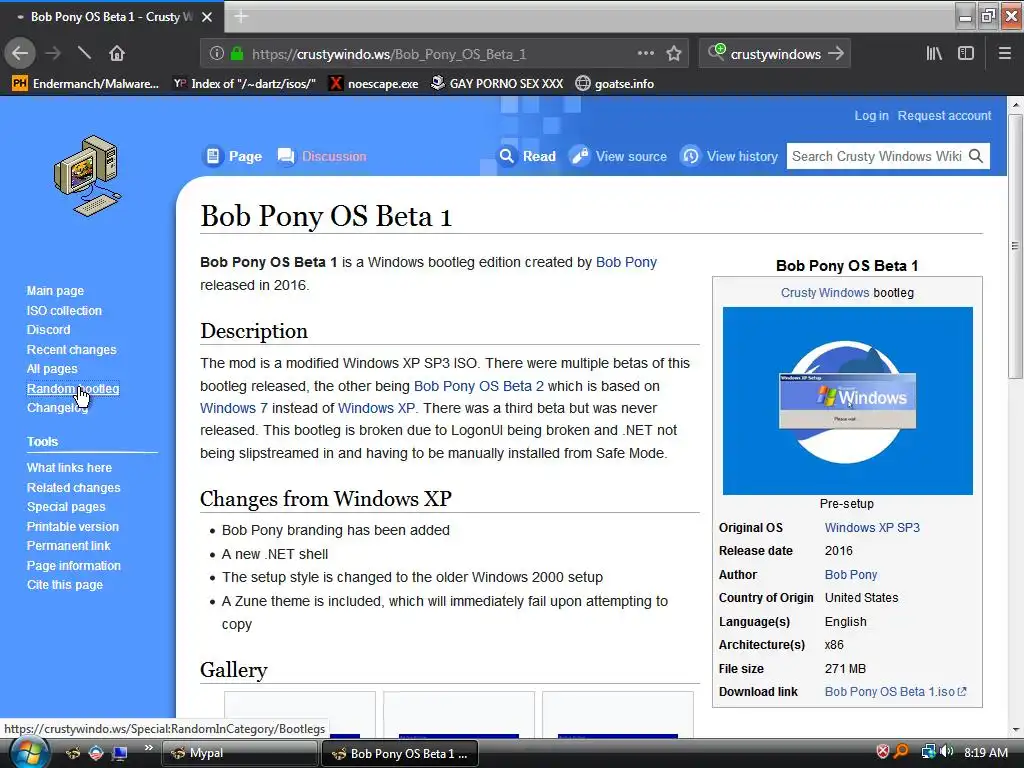Open Recent changes in sidebar
This screenshot has height=768, width=1024.
coord(71,349)
